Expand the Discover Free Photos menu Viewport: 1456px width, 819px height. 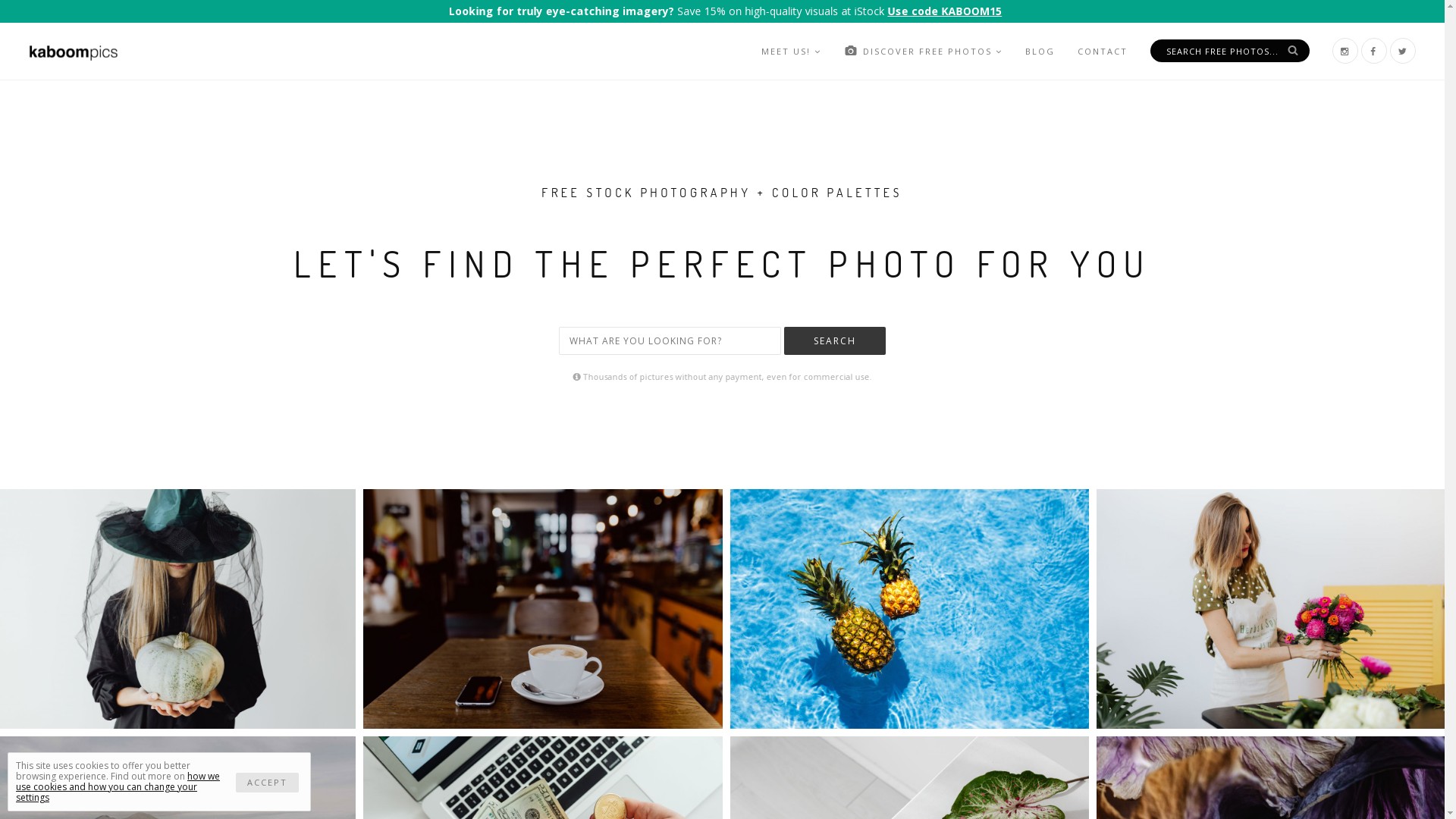point(932,52)
